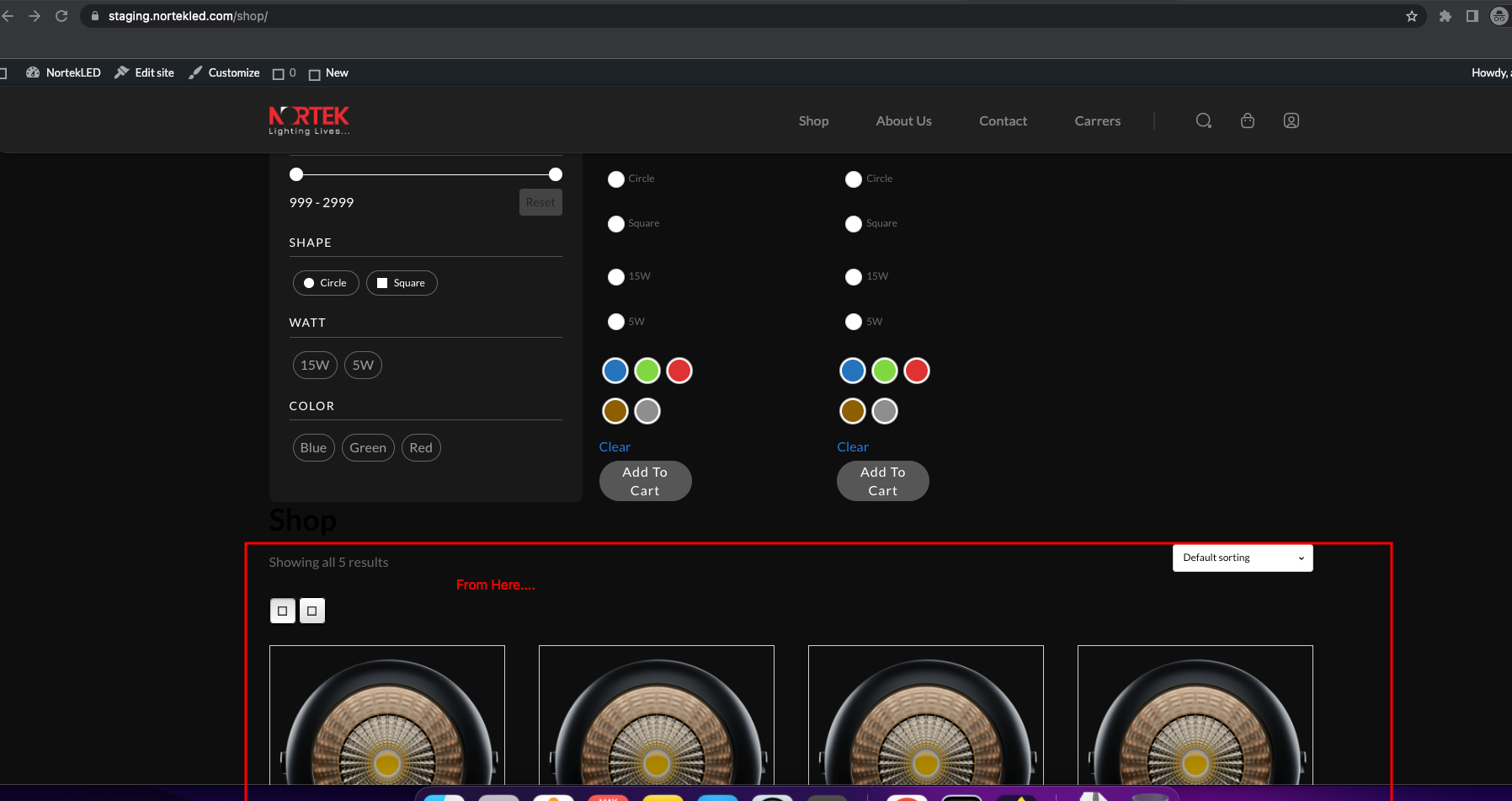Click the Reset price filter button
Image resolution: width=1512 pixels, height=801 pixels.
(540, 202)
